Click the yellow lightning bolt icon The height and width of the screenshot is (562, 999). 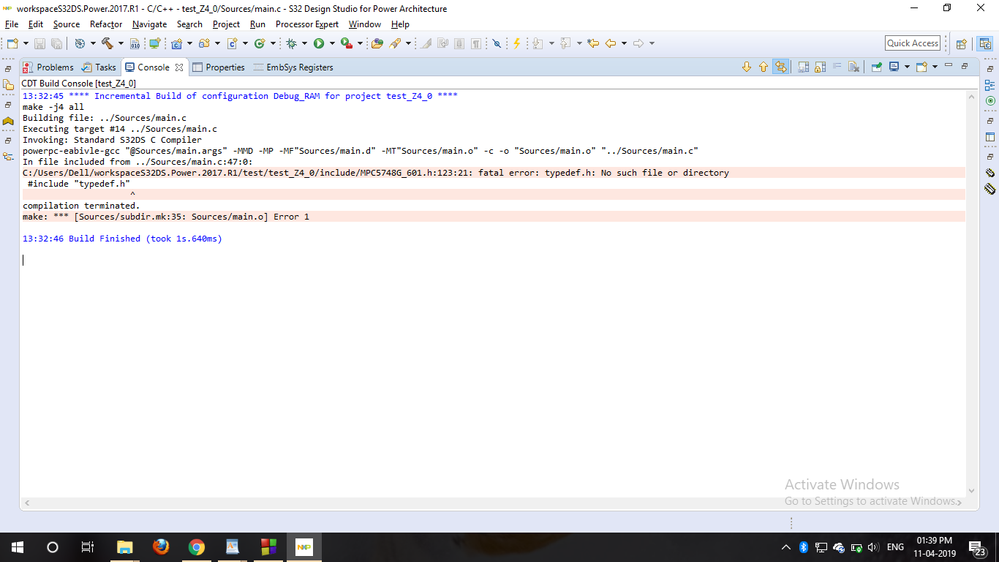[517, 43]
